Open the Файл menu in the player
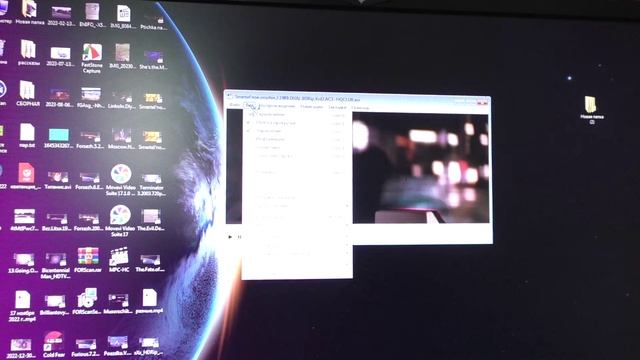Viewport: 640px width, 360px height. [x=235, y=105]
